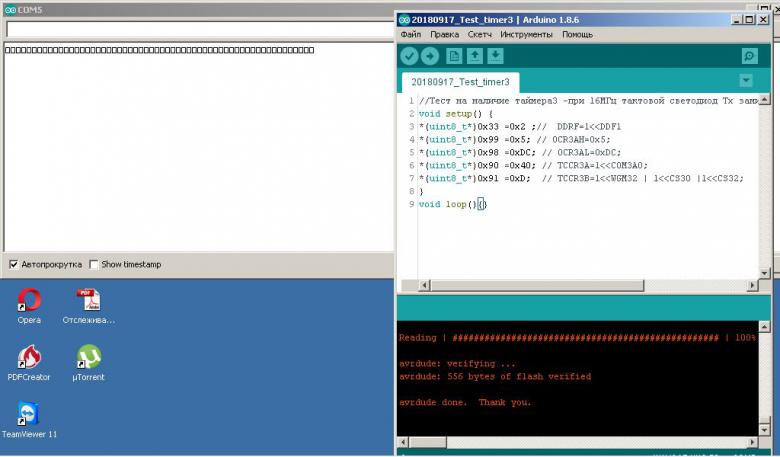Open the Отслежива... PDF desktop file

(x=89, y=301)
